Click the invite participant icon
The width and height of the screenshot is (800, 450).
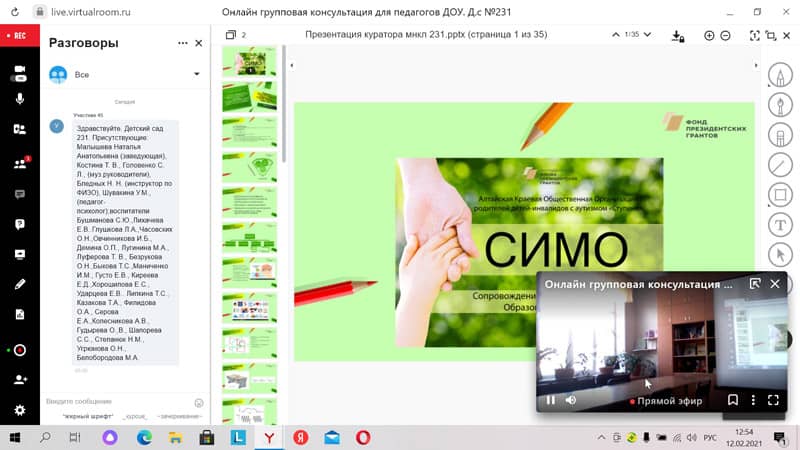20,380
